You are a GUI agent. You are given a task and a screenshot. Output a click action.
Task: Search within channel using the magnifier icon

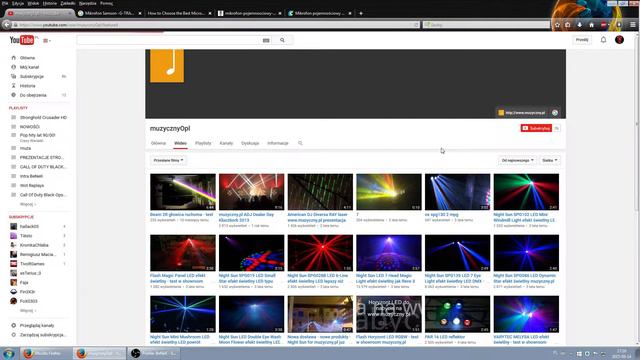[300, 143]
